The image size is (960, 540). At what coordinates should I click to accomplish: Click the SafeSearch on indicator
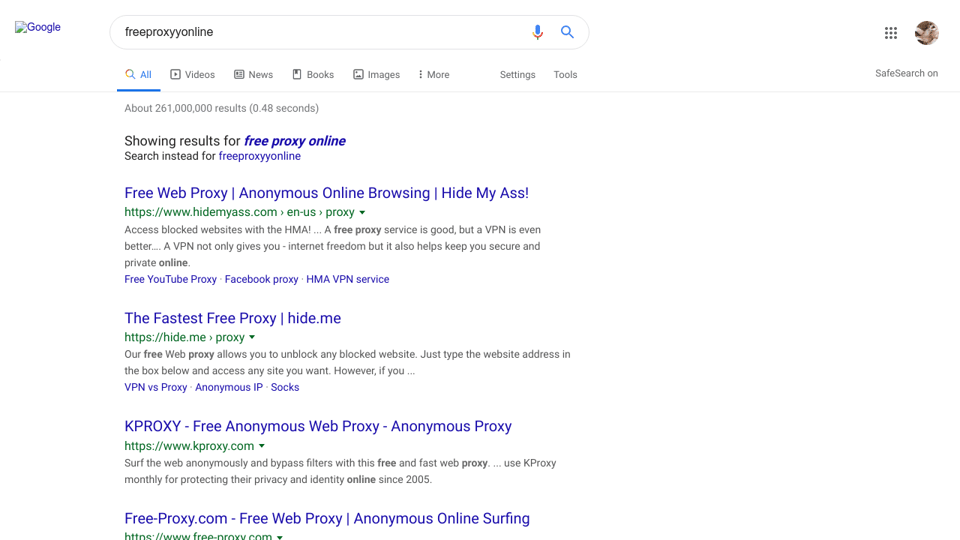[x=906, y=73]
